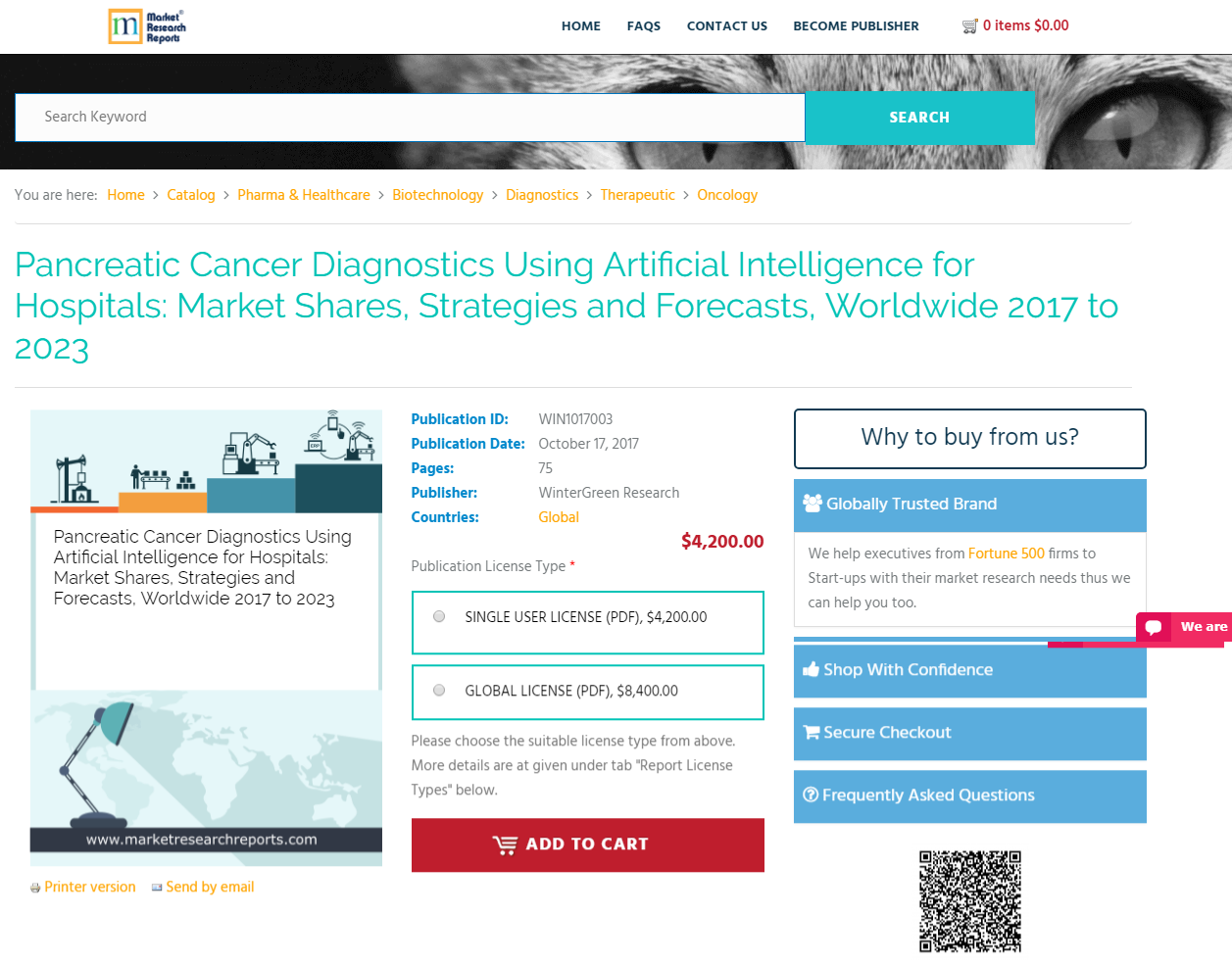Open the shopping cart icon
The image size is (1232, 963).
(969, 26)
